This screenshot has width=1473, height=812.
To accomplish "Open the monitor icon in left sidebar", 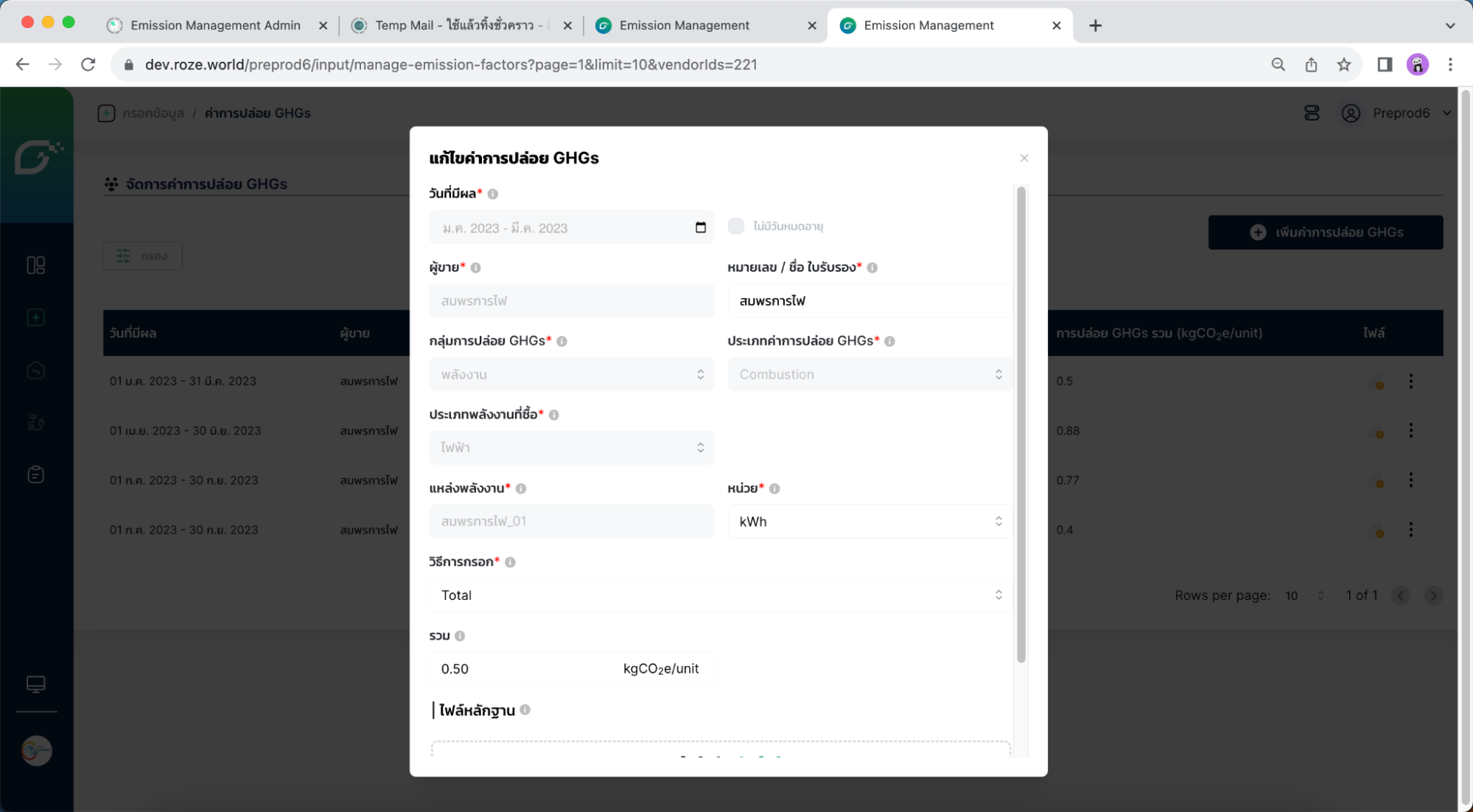I will pos(35,685).
